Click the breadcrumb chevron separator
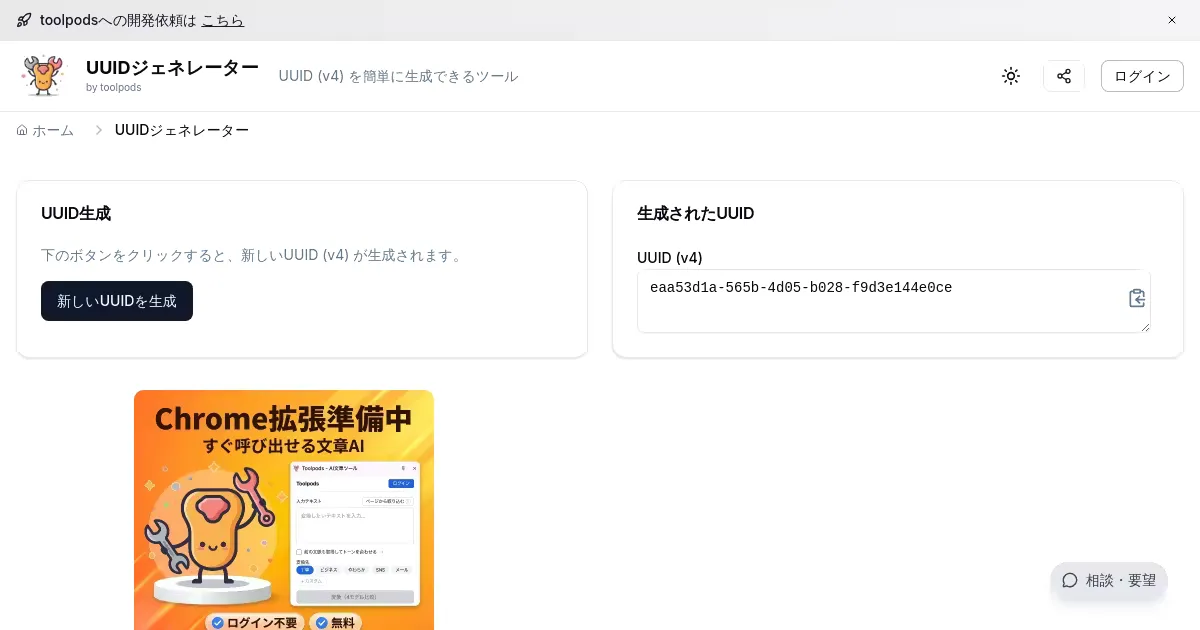The height and width of the screenshot is (630, 1200). [x=99, y=130]
